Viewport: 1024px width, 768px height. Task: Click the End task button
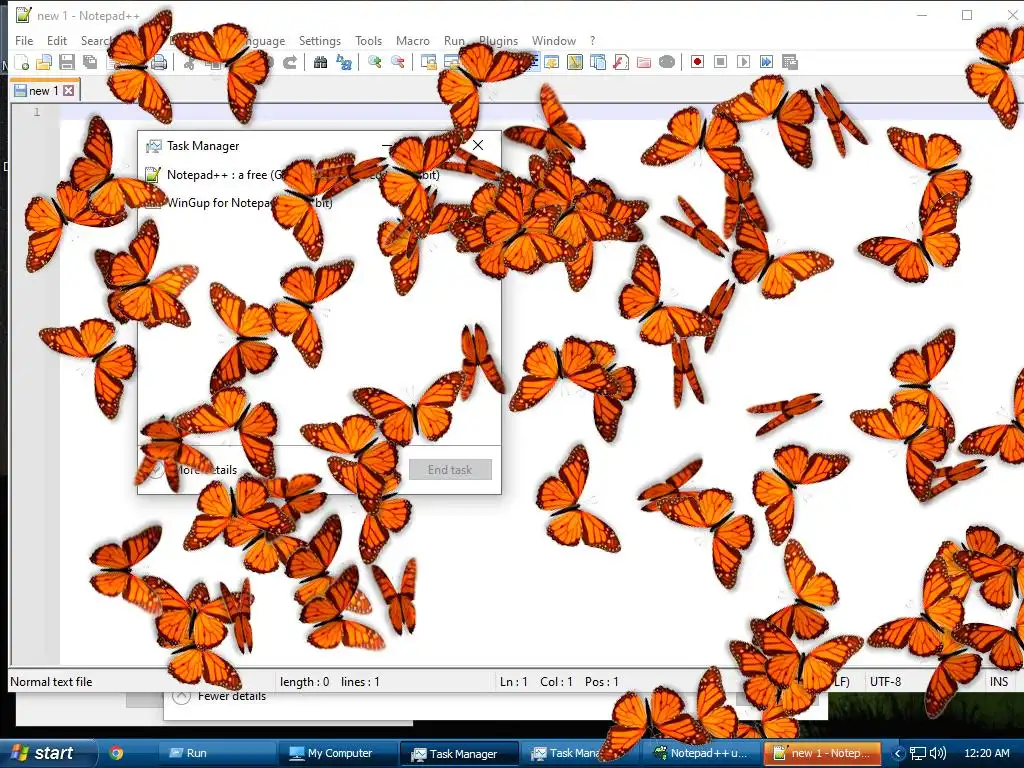click(x=450, y=470)
